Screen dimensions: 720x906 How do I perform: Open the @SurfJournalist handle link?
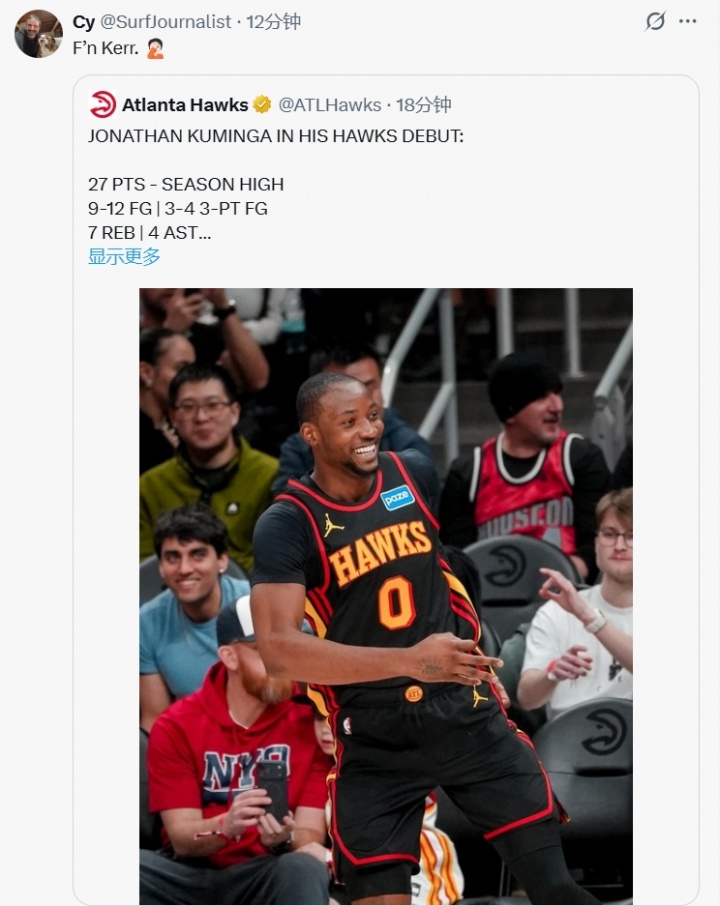tap(165, 21)
